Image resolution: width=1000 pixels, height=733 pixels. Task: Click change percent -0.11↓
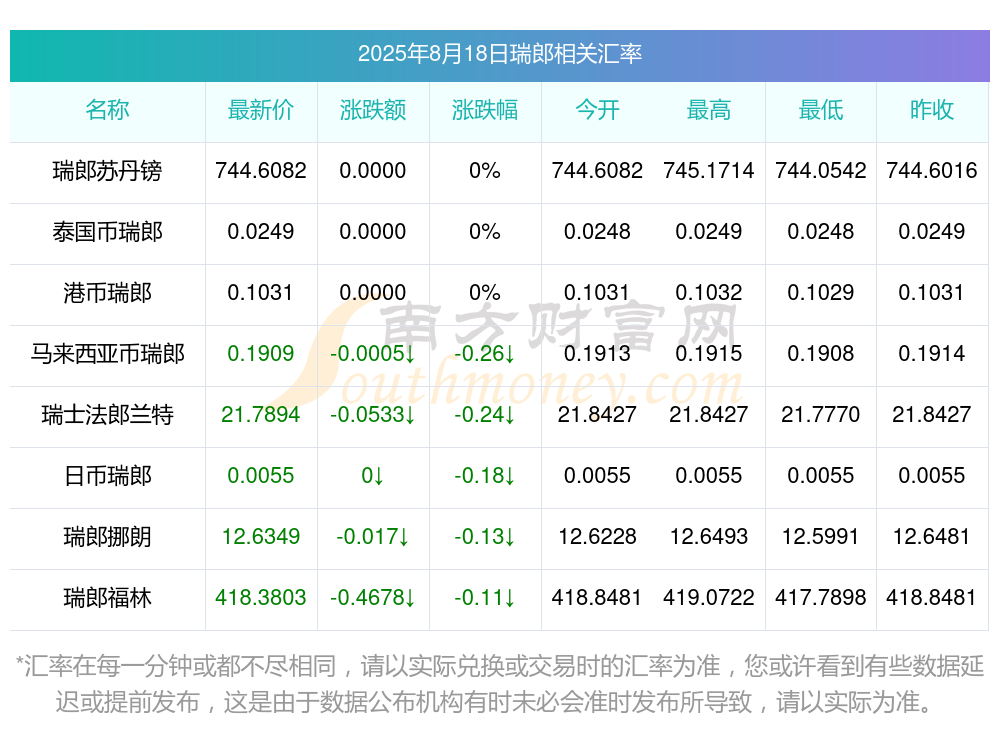(485, 598)
